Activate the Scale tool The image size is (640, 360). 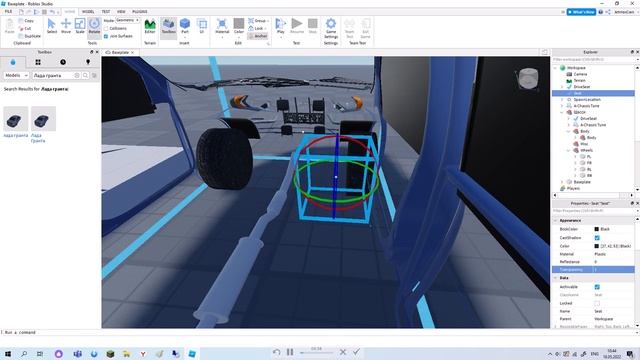pyautogui.click(x=80, y=26)
